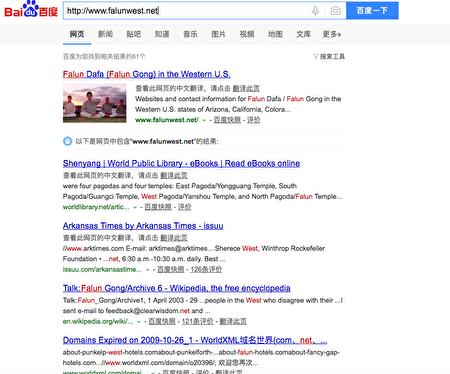Open 百度快照 for the issuu result

click(x=170, y=269)
